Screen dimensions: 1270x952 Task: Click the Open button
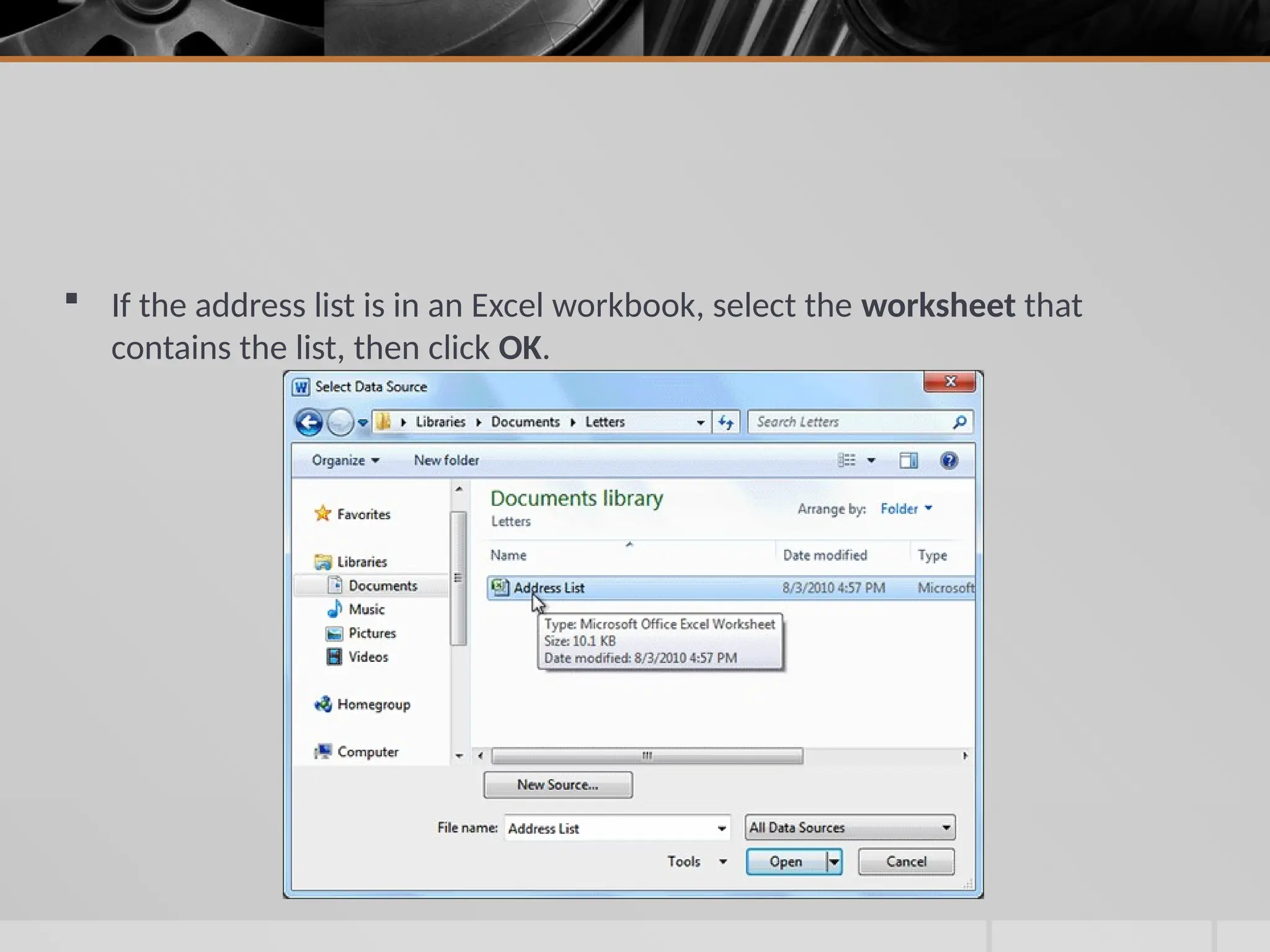click(786, 862)
